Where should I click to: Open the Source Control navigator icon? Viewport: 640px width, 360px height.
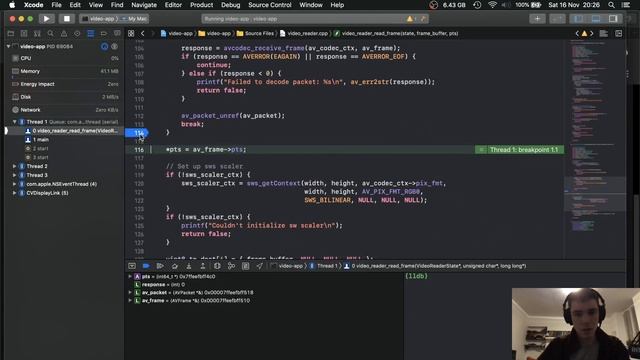click(24, 33)
